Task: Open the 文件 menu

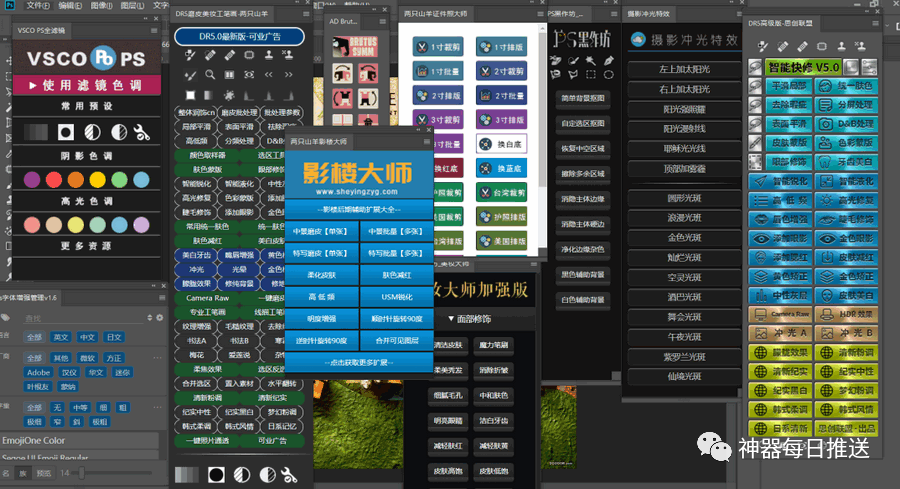Action: [38, 5]
